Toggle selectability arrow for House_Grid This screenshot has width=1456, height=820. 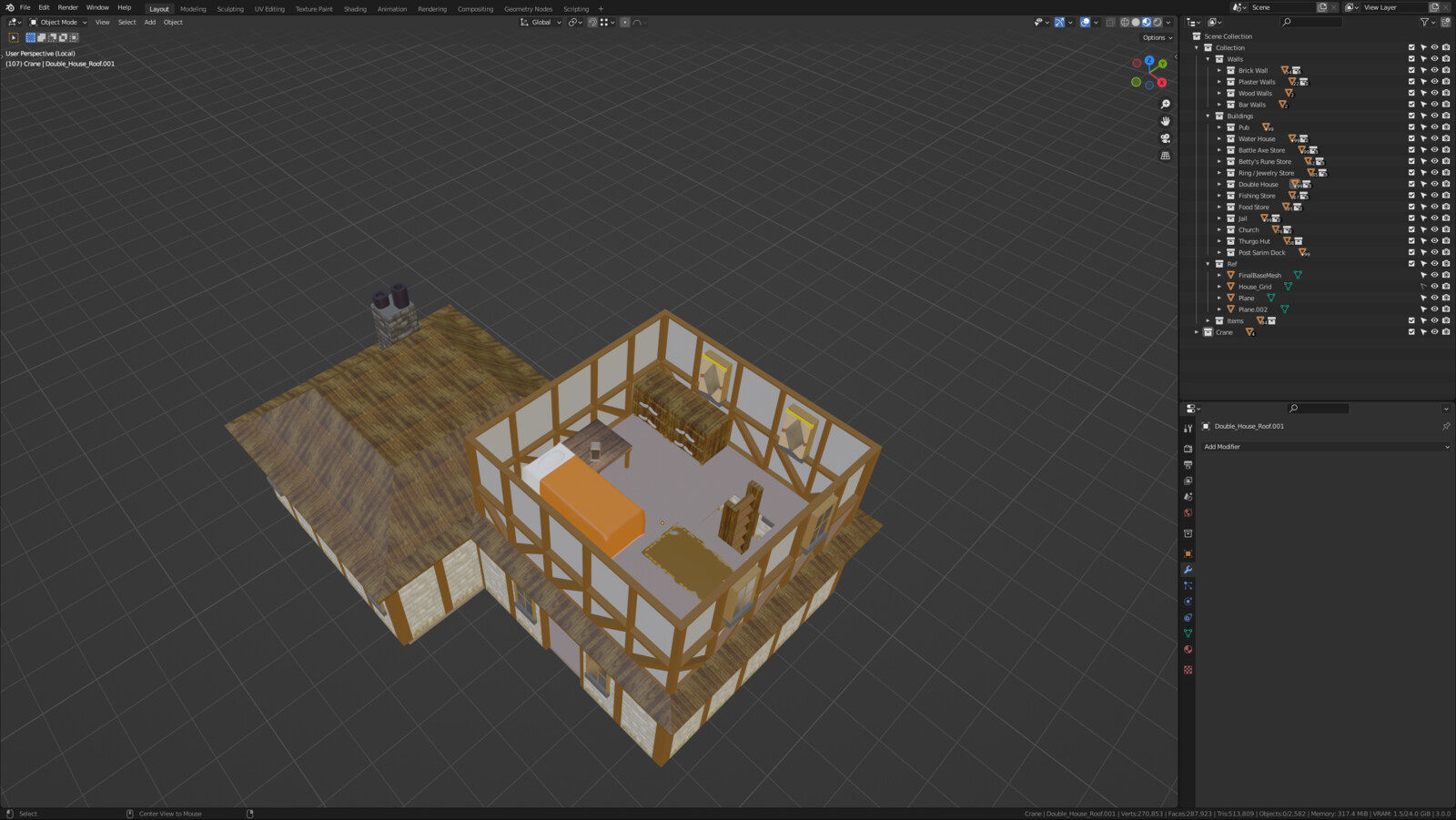point(1423,287)
